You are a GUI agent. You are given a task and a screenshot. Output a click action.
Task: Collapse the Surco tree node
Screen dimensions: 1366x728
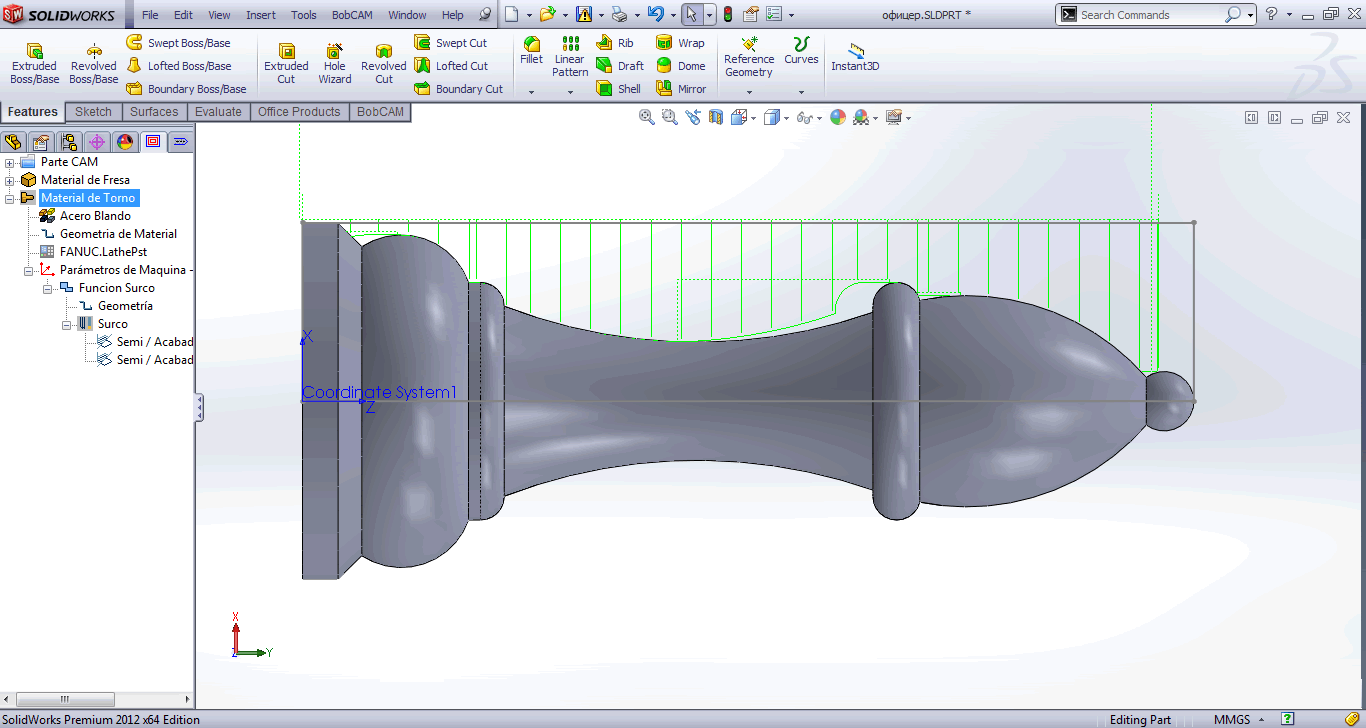pyautogui.click(x=66, y=323)
